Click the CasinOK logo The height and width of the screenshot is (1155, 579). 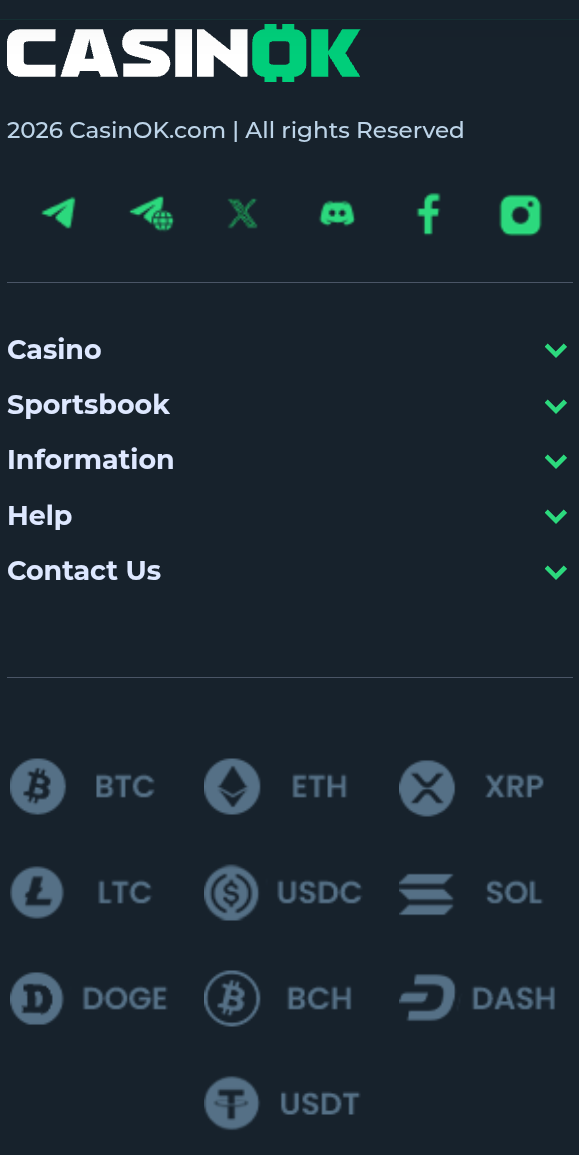[183, 52]
